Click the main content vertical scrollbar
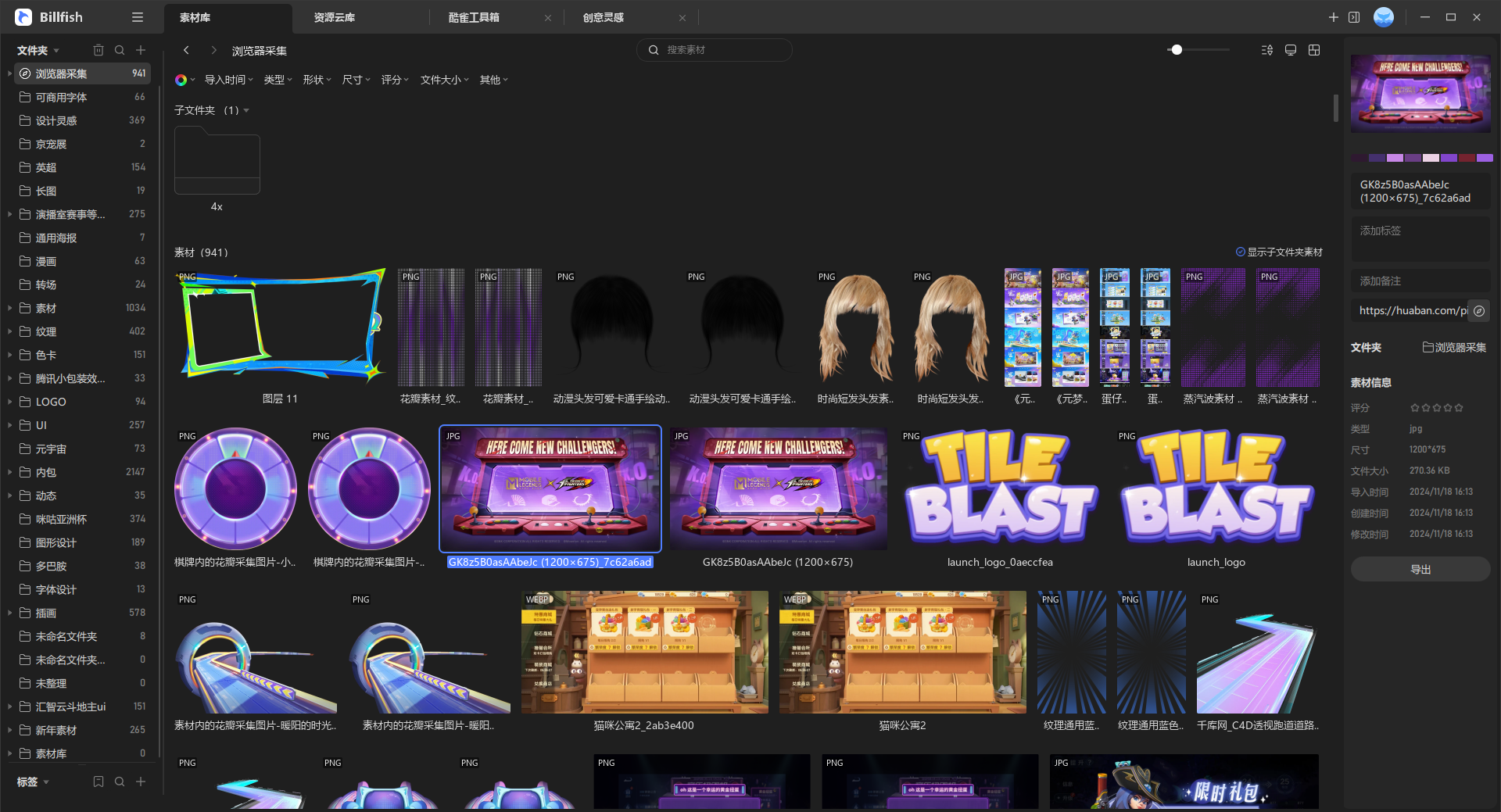 click(x=1336, y=108)
